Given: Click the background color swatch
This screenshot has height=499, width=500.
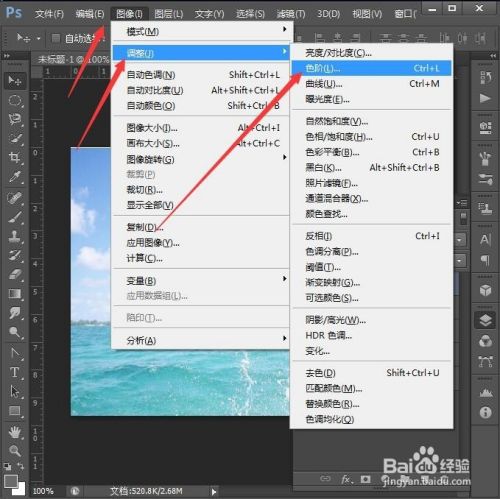Looking at the screenshot, I should tap(20, 490).
